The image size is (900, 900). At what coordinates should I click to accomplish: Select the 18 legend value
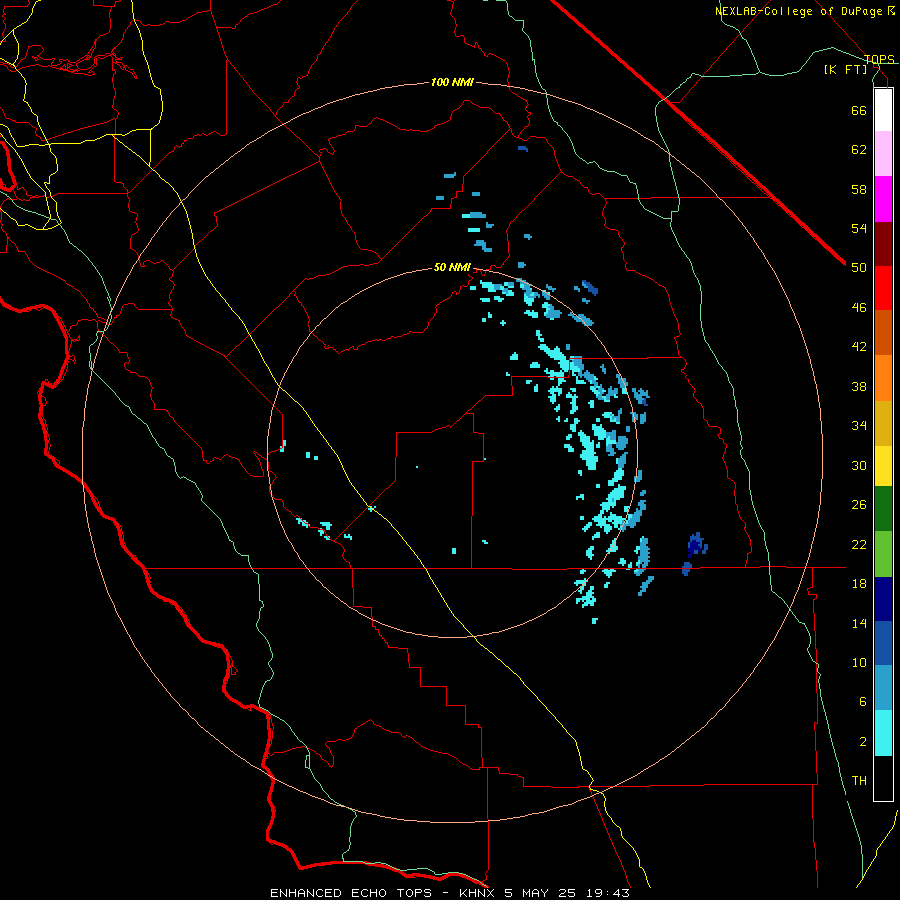click(859, 584)
